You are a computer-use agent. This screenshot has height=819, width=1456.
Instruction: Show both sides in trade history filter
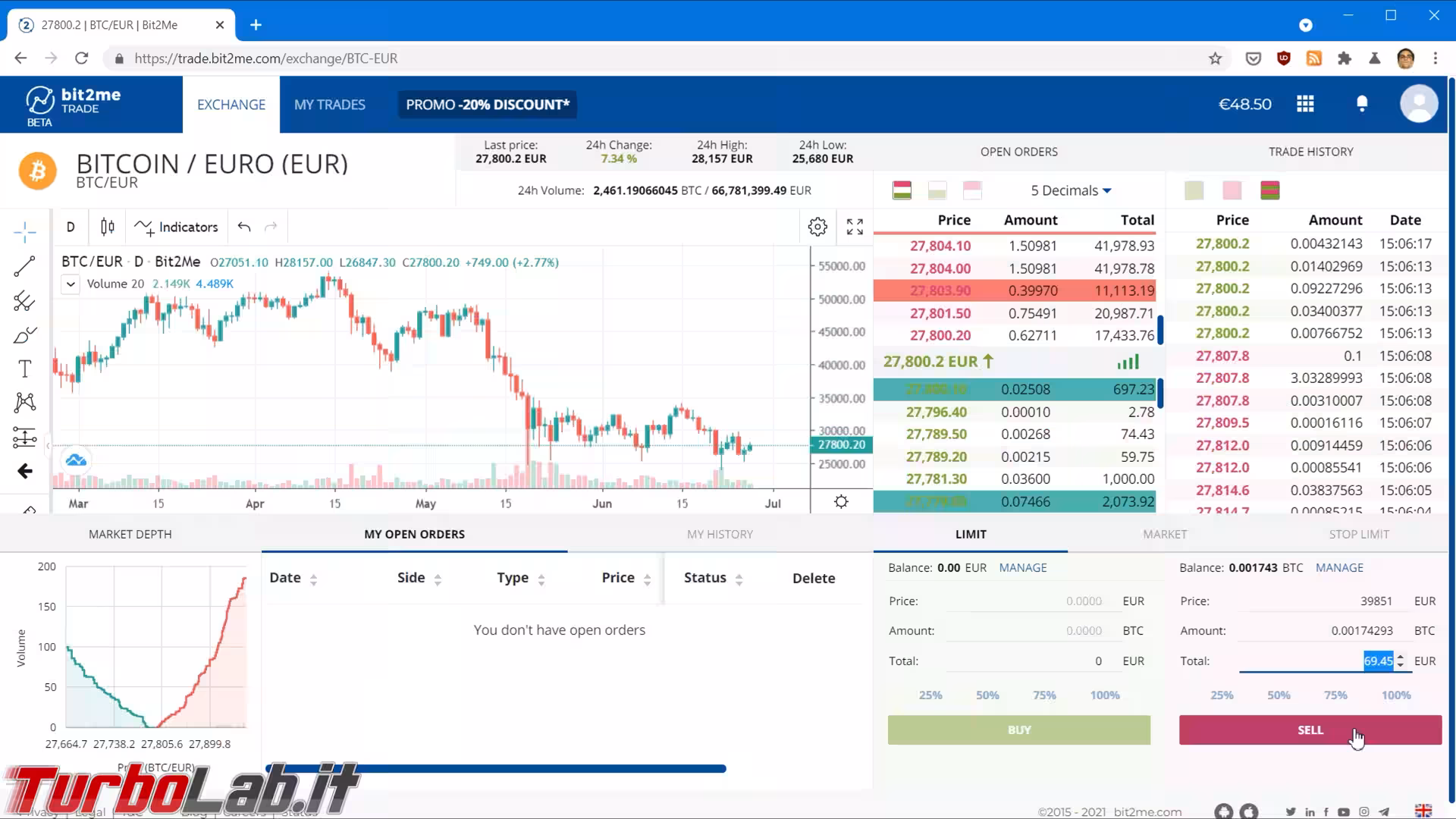point(1270,190)
